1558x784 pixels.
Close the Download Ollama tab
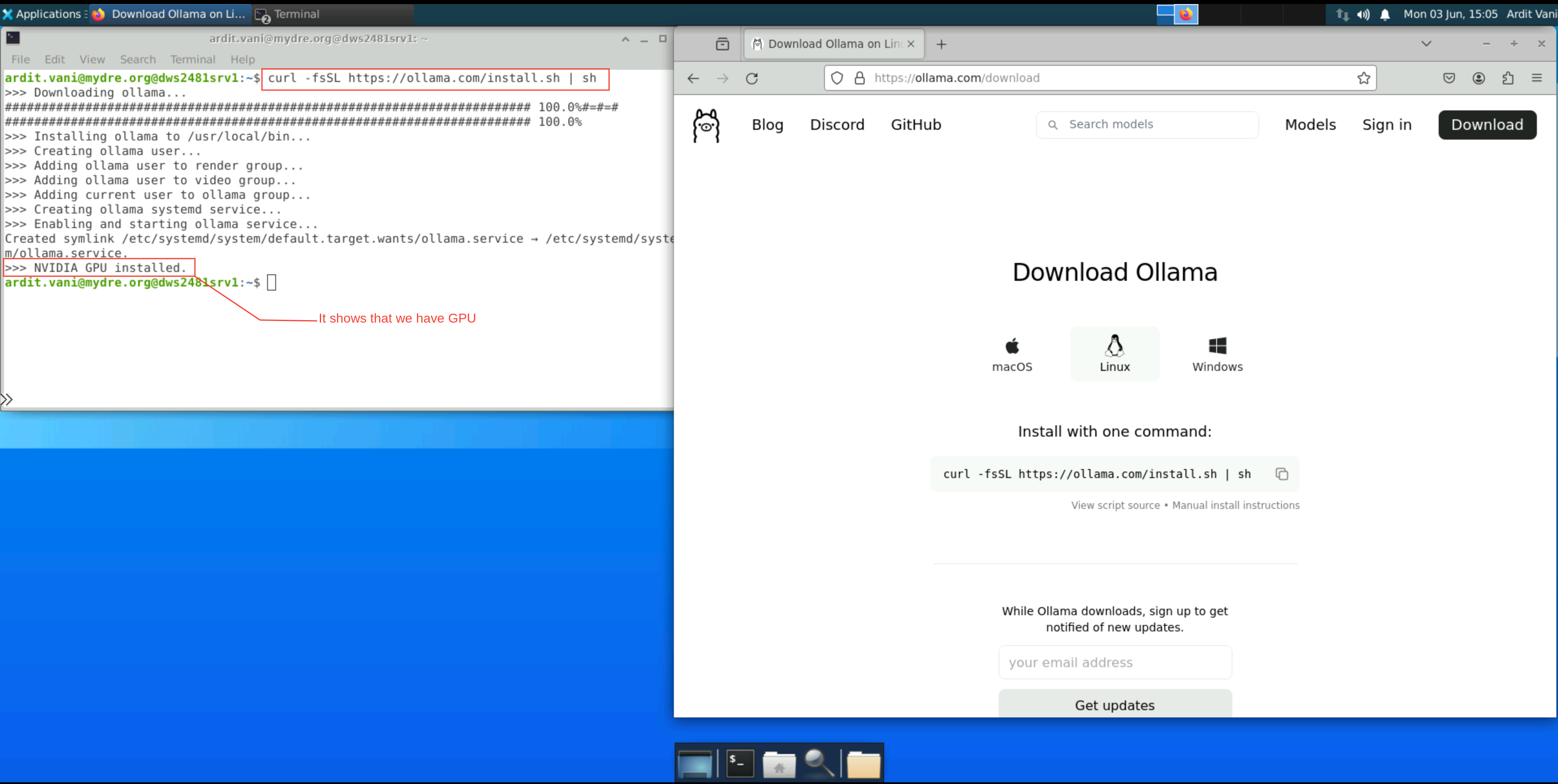pyautogui.click(x=911, y=44)
